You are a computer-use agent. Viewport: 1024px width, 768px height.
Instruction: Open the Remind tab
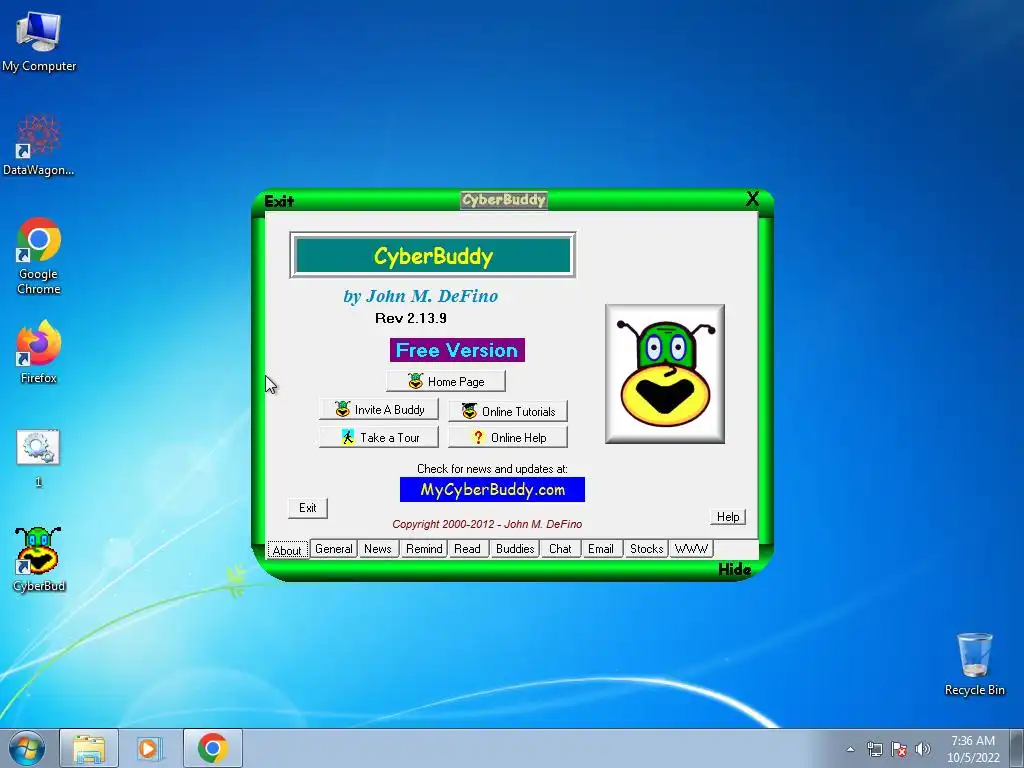click(424, 549)
